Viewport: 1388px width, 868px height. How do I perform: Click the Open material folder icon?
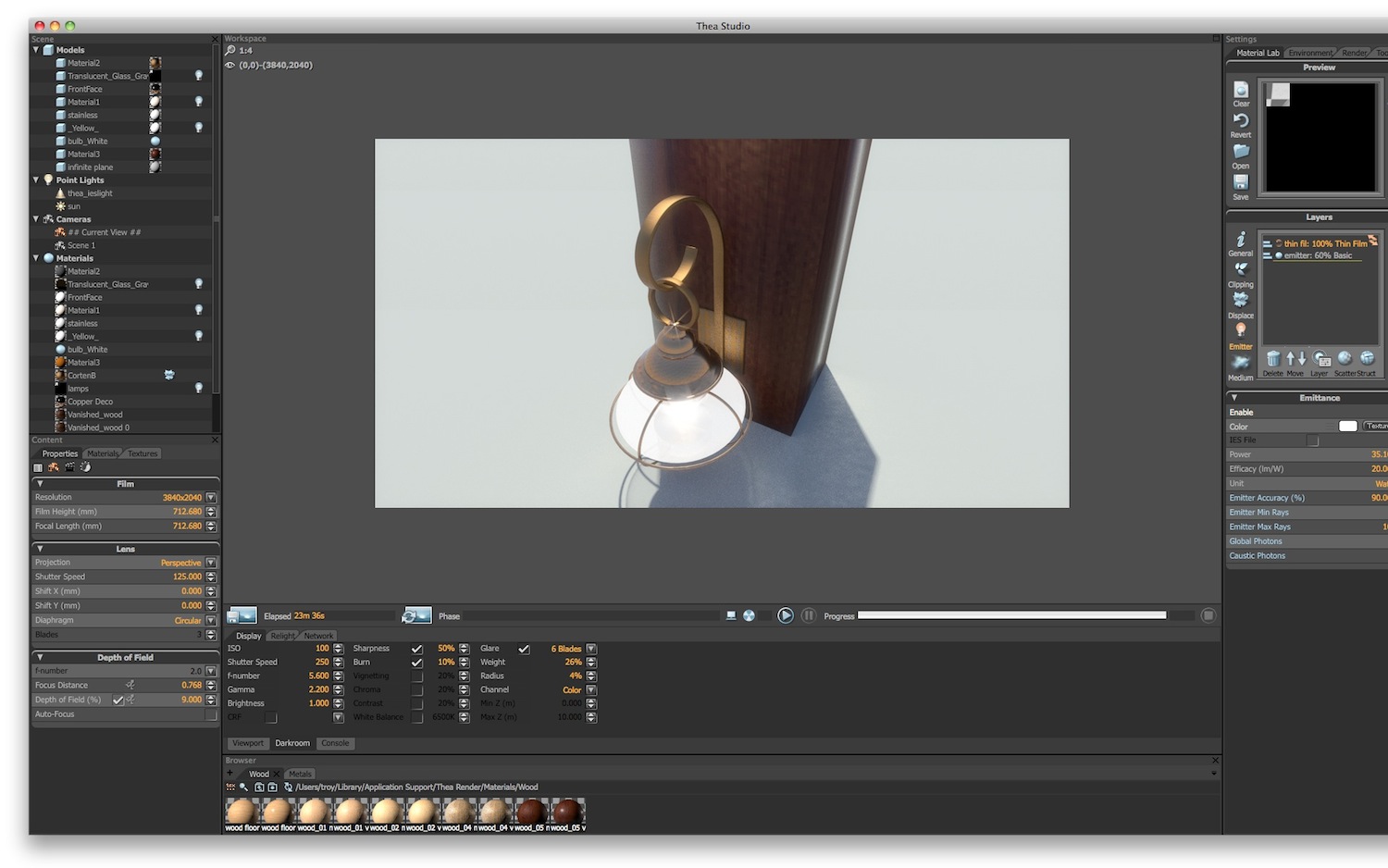pyautogui.click(x=1241, y=152)
